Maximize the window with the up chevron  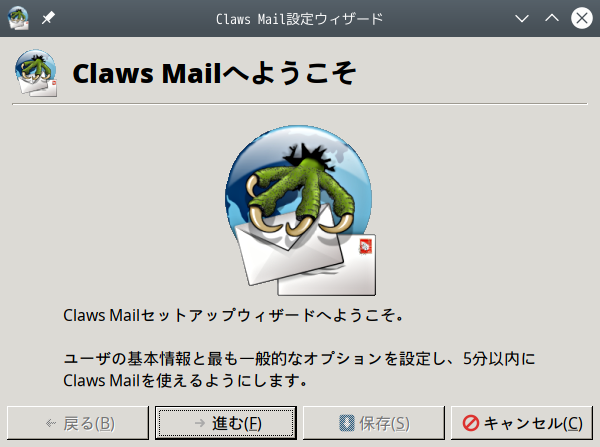point(552,18)
